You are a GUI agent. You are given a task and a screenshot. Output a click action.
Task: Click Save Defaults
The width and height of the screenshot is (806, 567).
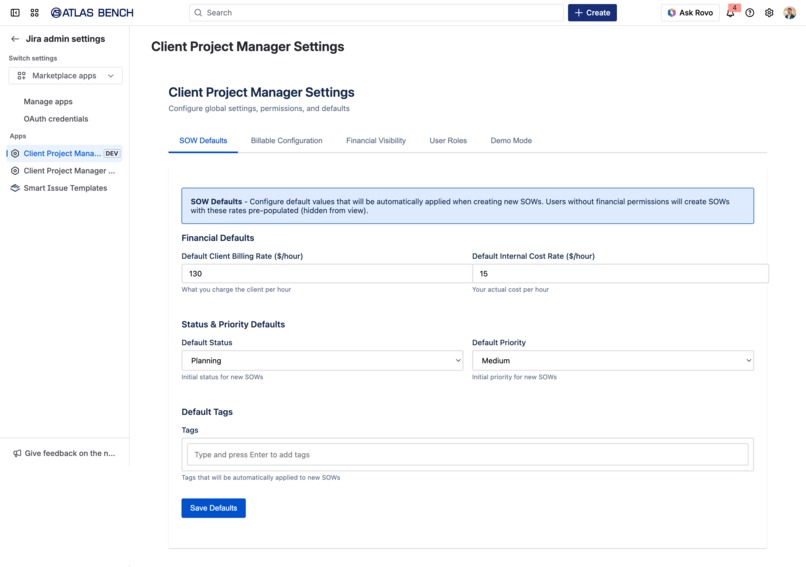213,508
